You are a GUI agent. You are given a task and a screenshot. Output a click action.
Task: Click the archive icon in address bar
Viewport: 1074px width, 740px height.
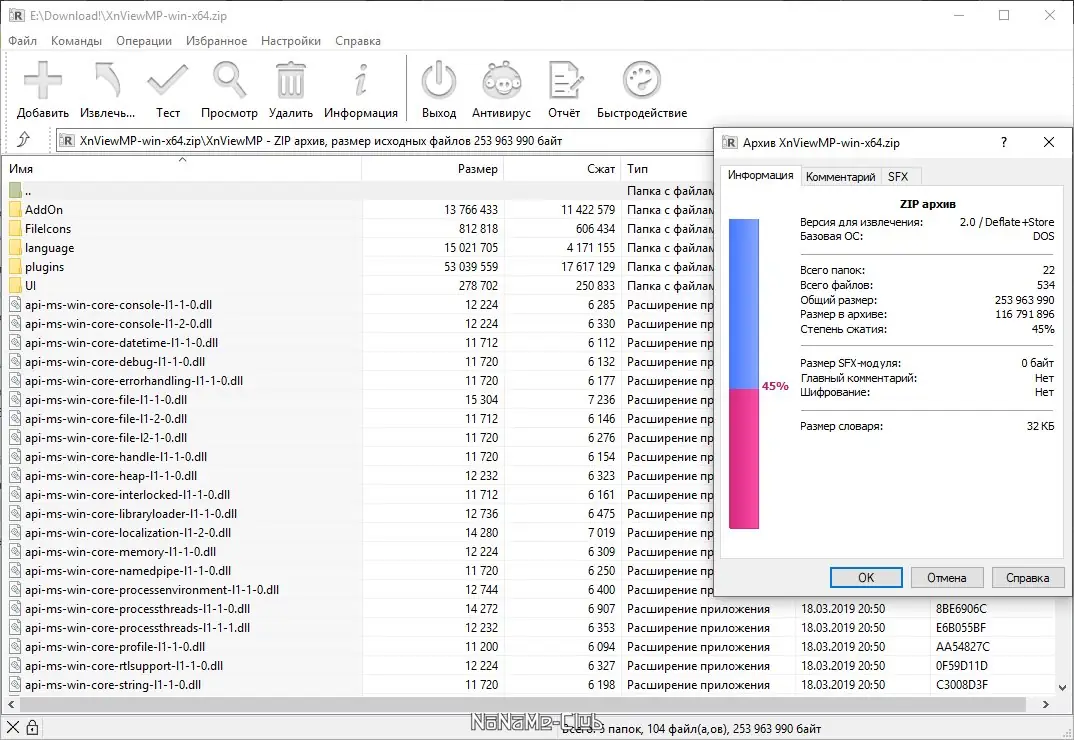coord(66,140)
